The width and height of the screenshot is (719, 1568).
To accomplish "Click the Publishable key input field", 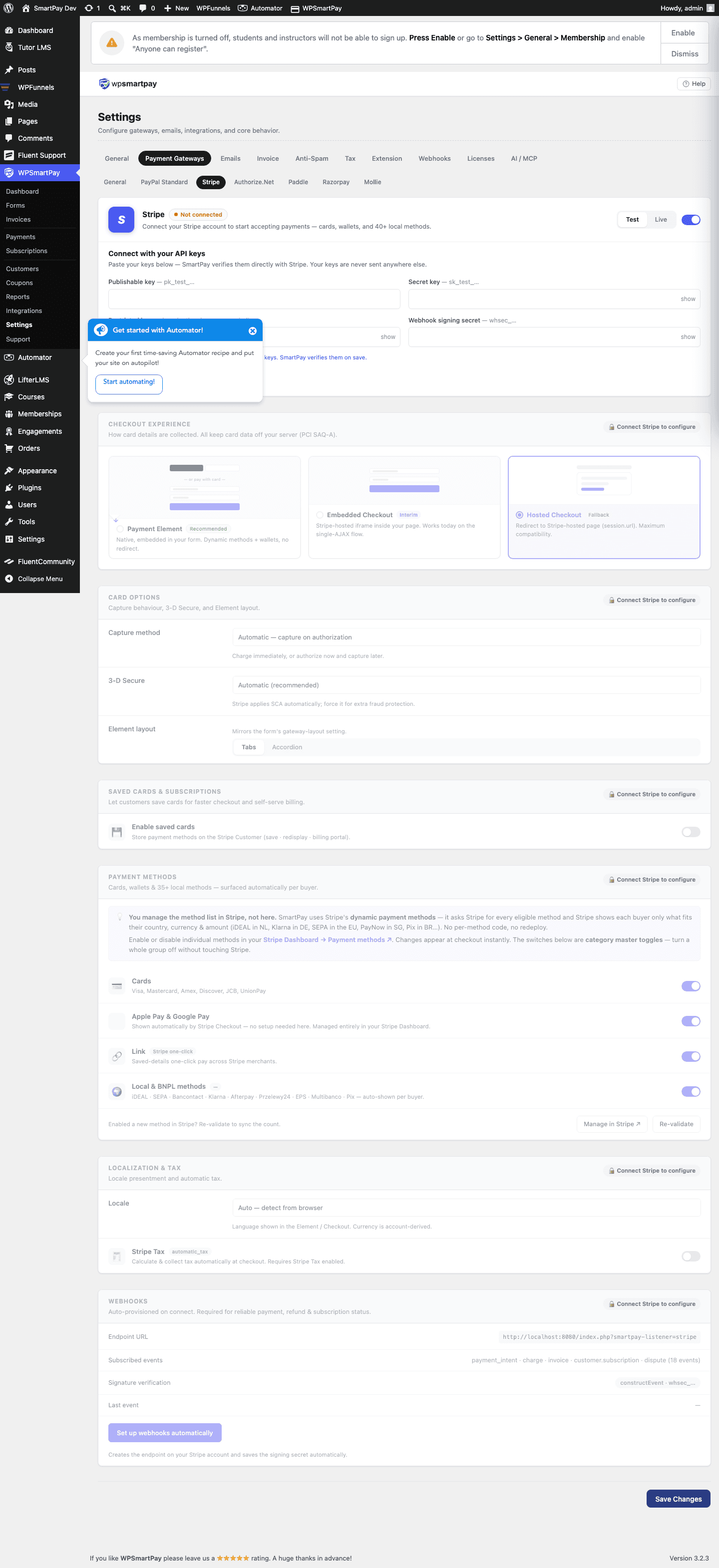I will 254,299.
